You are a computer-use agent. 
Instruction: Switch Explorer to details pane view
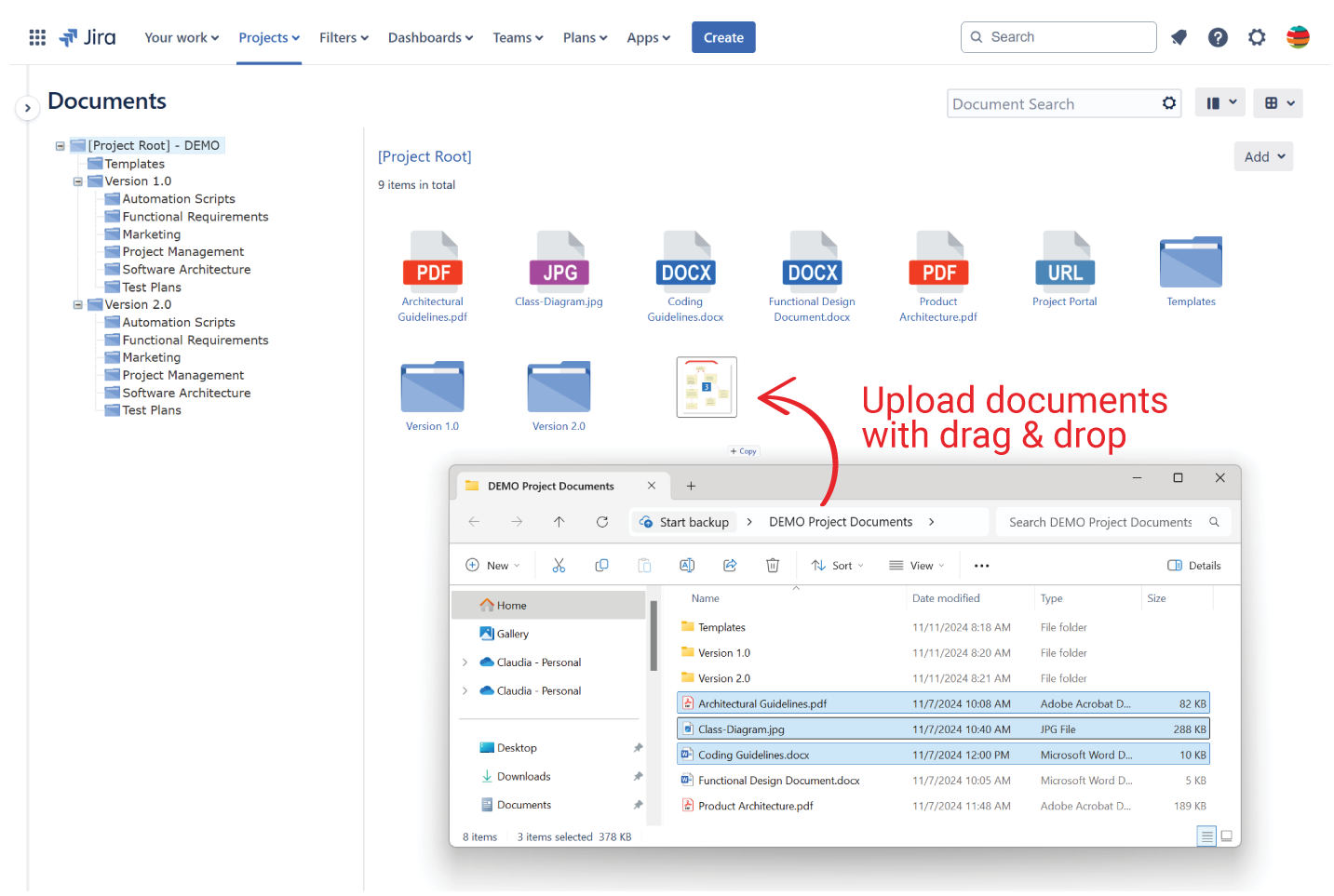pyautogui.click(x=1194, y=565)
